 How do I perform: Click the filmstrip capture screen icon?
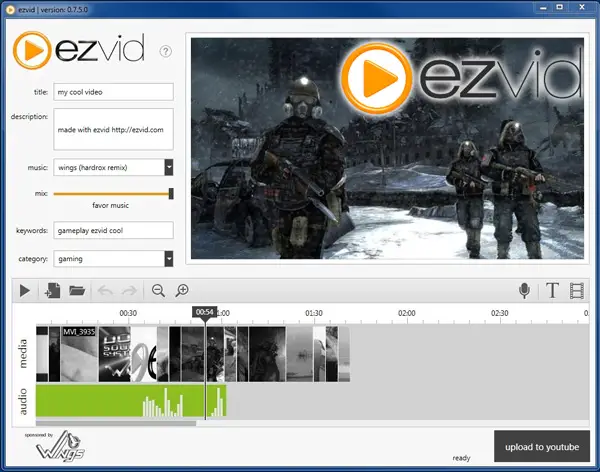click(577, 291)
